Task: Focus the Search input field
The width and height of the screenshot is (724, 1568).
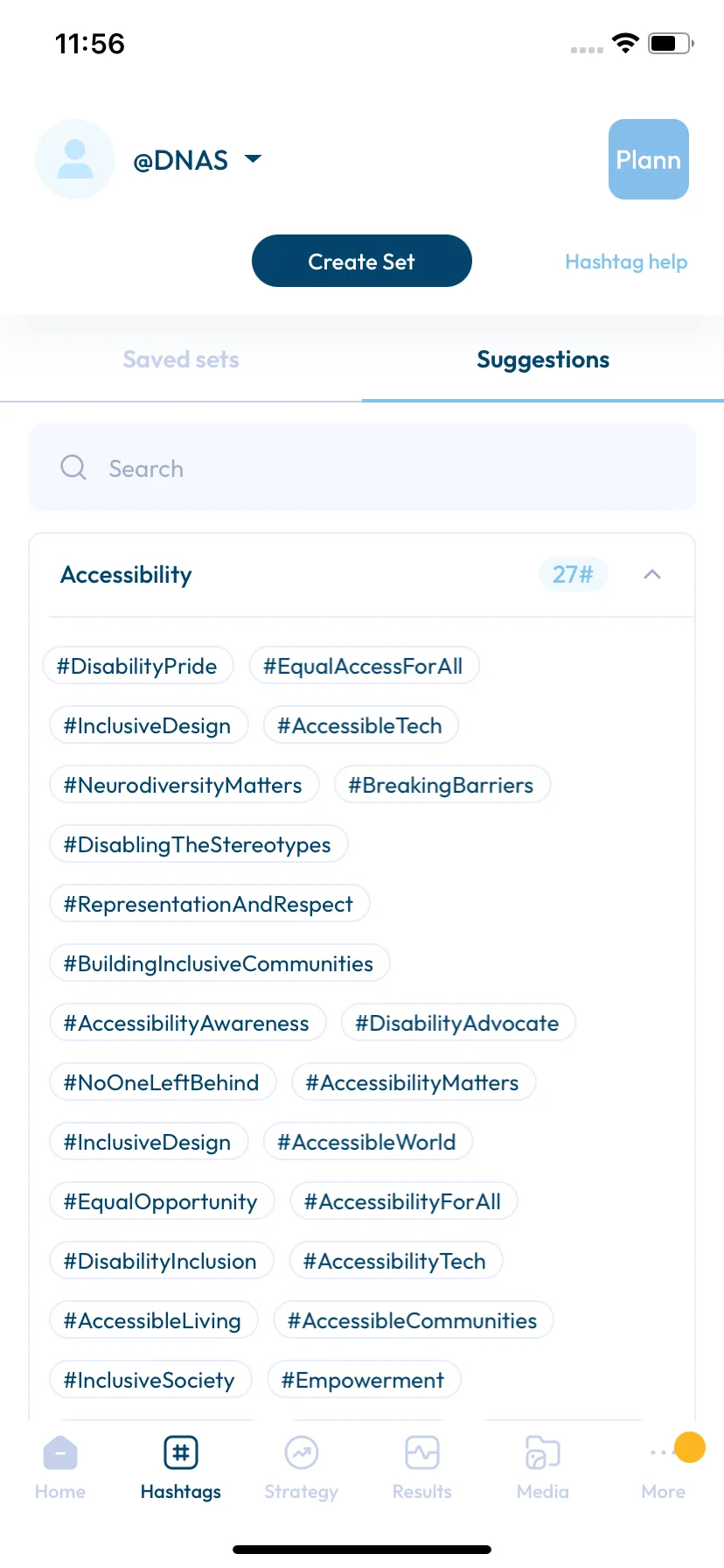Action: click(362, 467)
